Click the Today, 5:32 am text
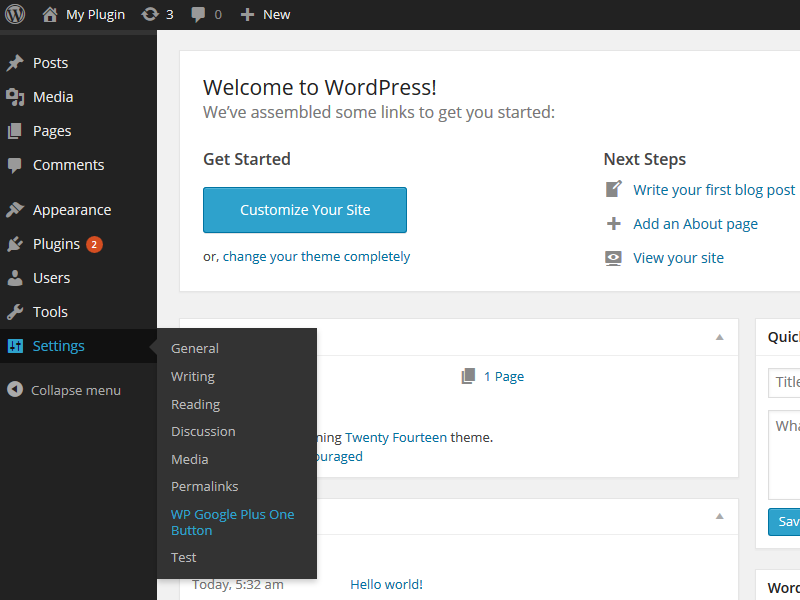The height and width of the screenshot is (600, 800). 238,585
